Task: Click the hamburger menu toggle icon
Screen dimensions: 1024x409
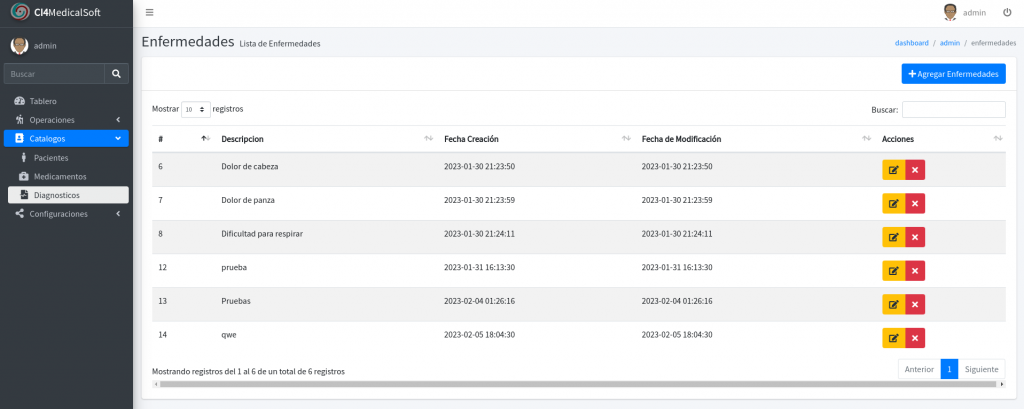Action: click(150, 12)
